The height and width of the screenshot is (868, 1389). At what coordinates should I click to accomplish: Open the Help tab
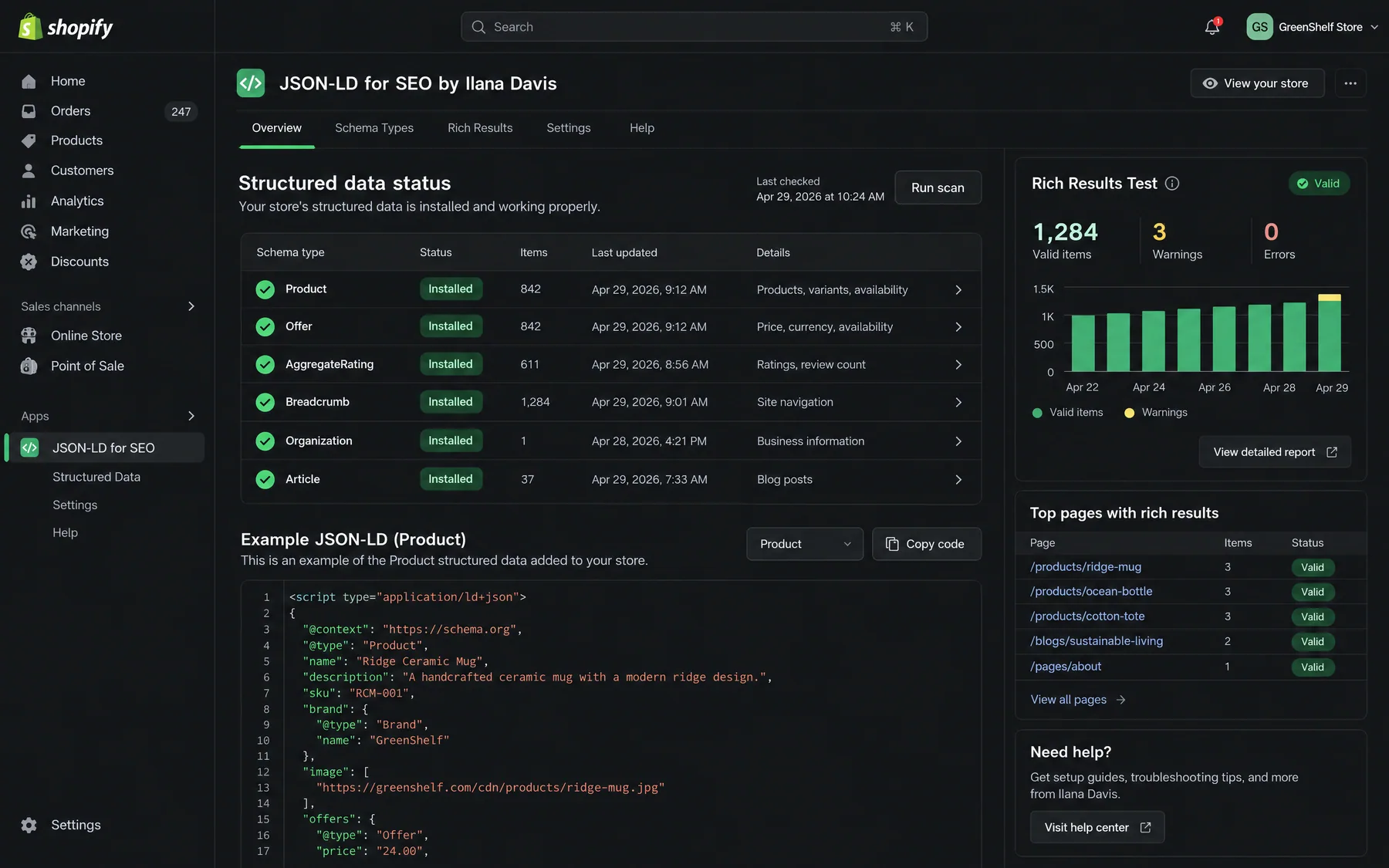[x=642, y=128]
